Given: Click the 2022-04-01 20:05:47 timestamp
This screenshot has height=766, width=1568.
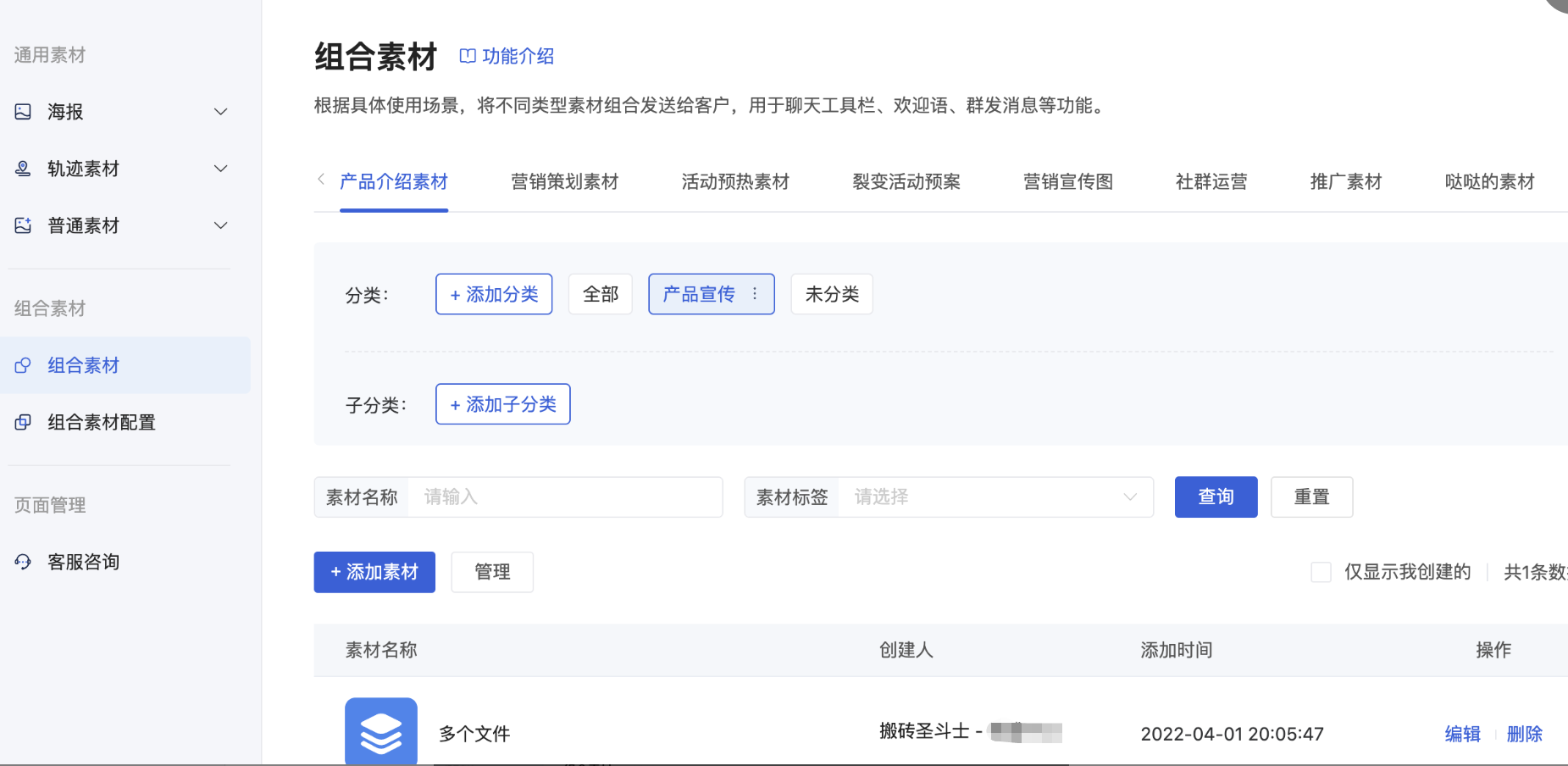Looking at the screenshot, I should 1232,734.
